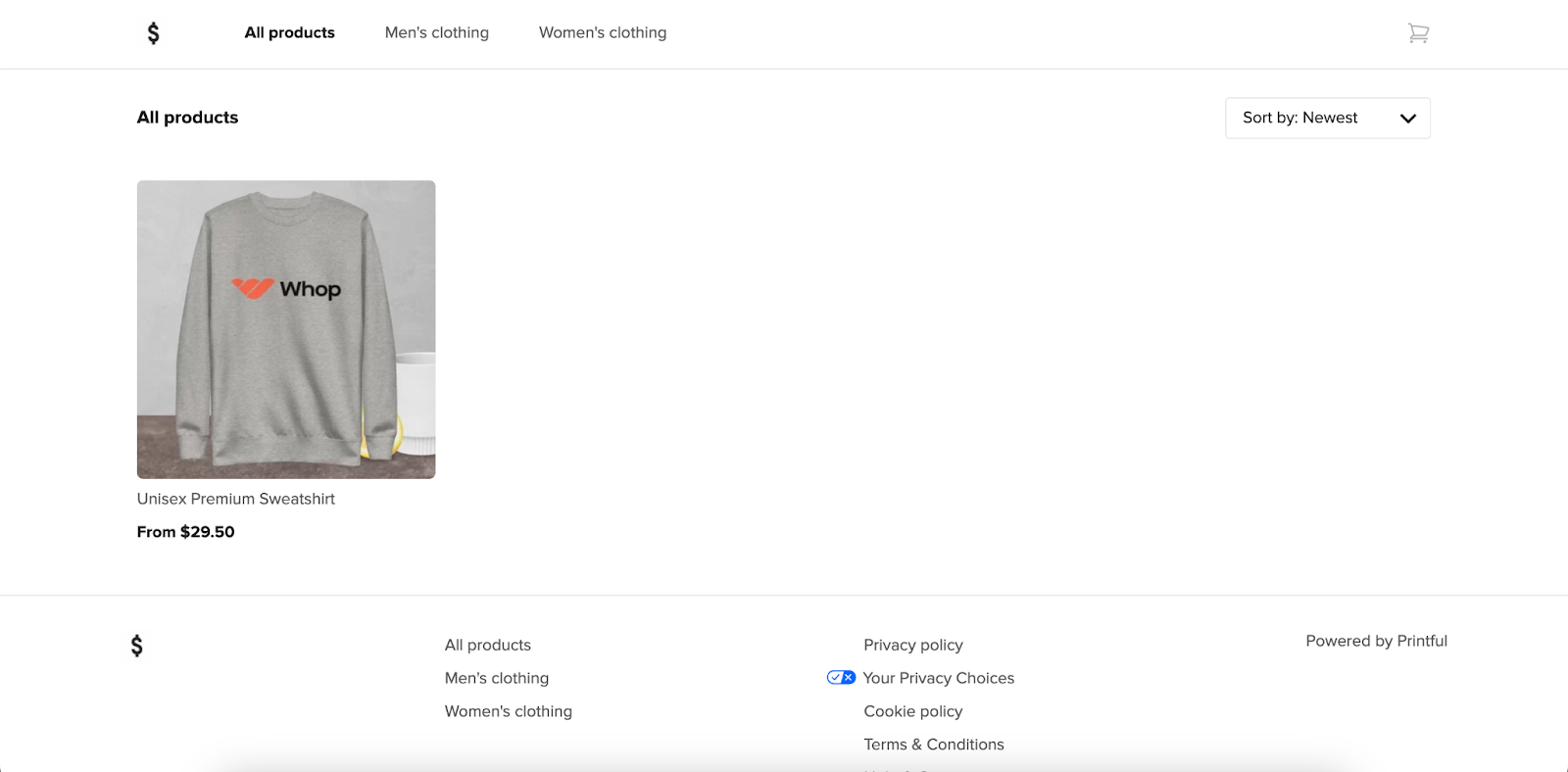Click the dollar-sign logo in footer
This screenshot has width=1568, height=772.
[137, 646]
